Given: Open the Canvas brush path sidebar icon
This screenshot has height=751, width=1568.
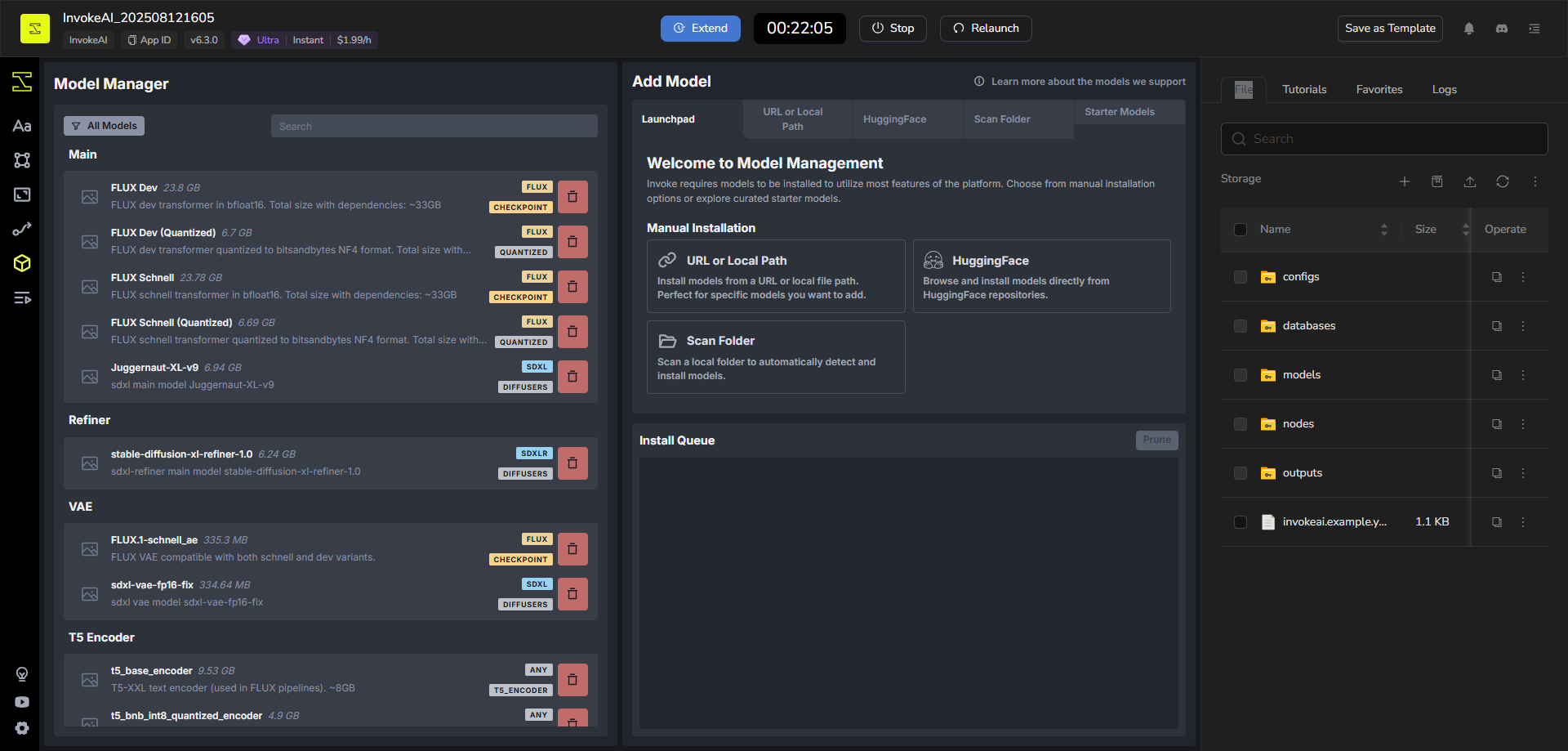Looking at the screenshot, I should (x=22, y=229).
